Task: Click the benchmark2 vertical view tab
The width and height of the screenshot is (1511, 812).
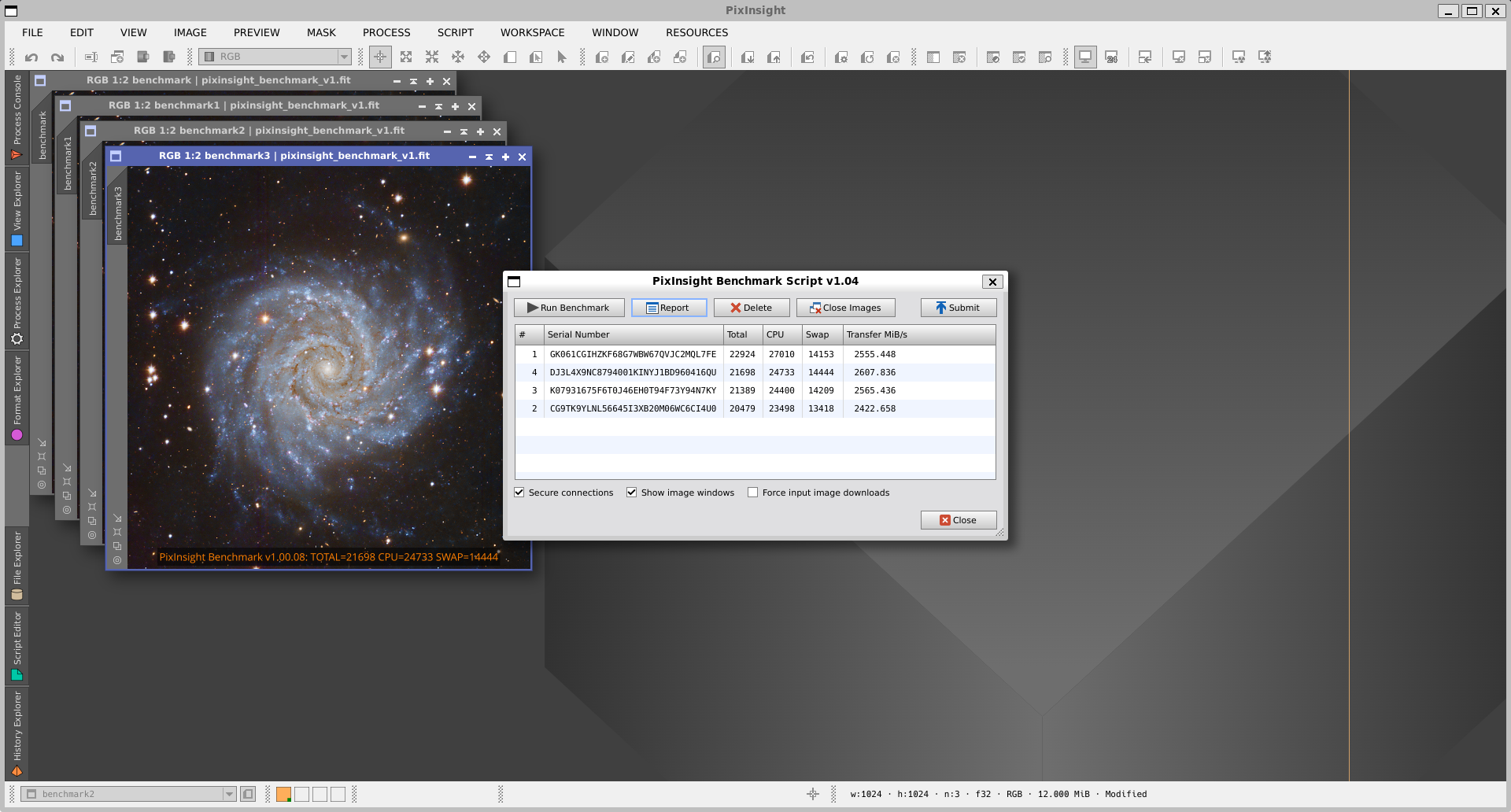Action: click(x=93, y=188)
